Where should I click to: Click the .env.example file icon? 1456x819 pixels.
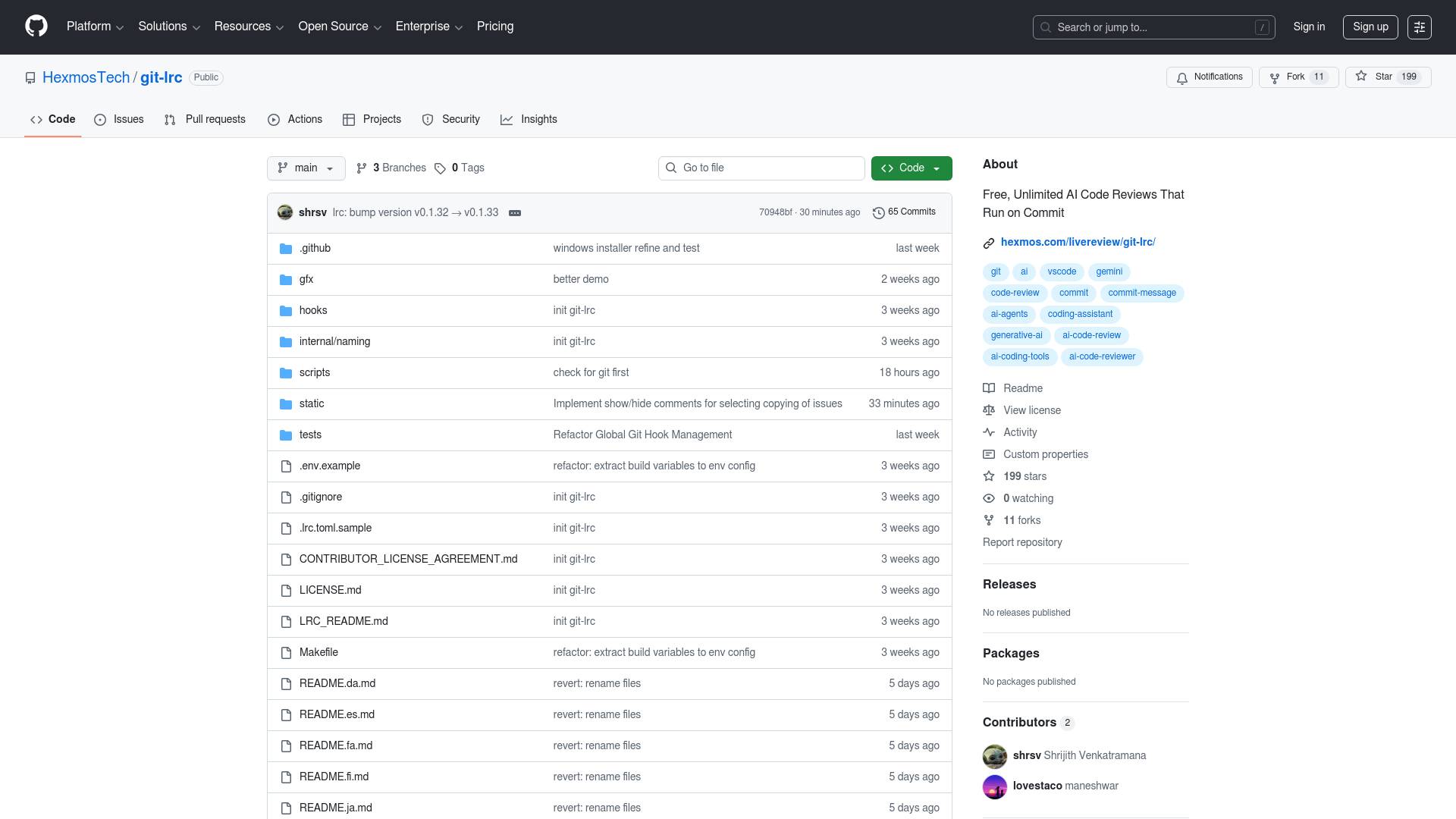pyautogui.click(x=286, y=466)
